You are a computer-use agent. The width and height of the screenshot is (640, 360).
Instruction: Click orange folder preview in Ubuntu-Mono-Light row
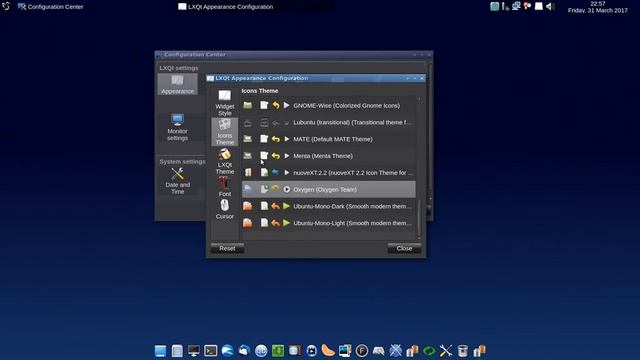click(x=248, y=223)
